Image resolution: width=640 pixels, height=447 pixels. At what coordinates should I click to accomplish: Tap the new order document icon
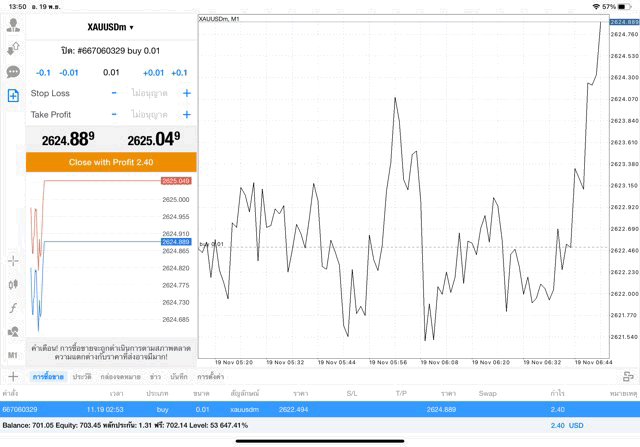(x=13, y=96)
